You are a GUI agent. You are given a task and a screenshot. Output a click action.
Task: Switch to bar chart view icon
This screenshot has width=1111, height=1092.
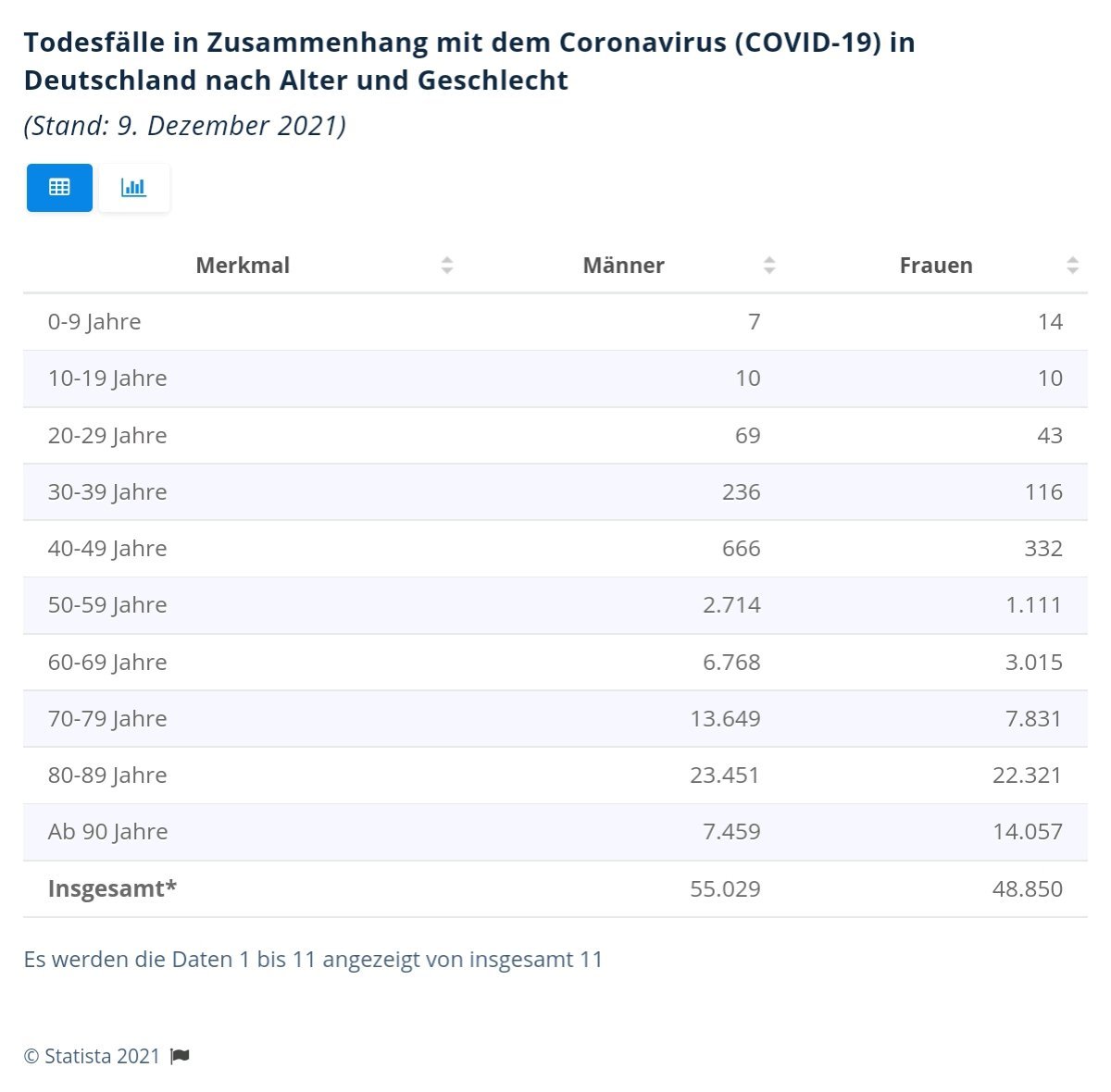coord(133,188)
